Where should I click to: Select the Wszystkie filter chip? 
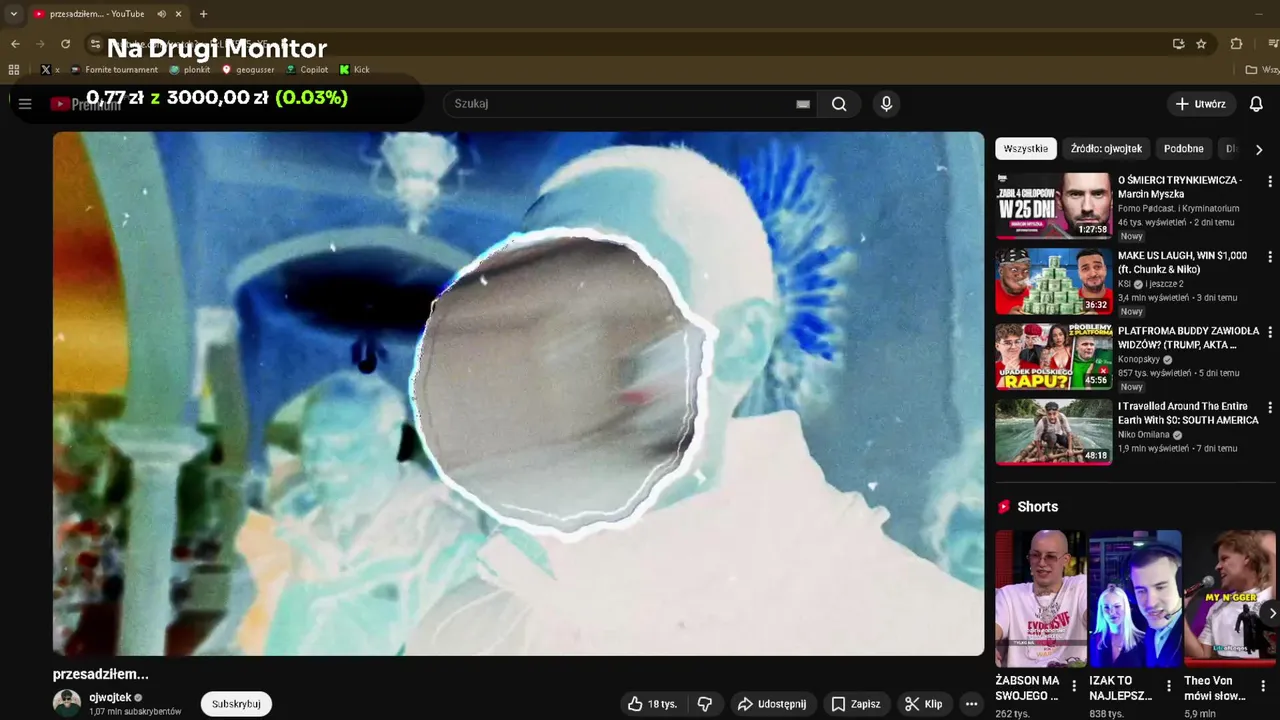click(x=1026, y=148)
